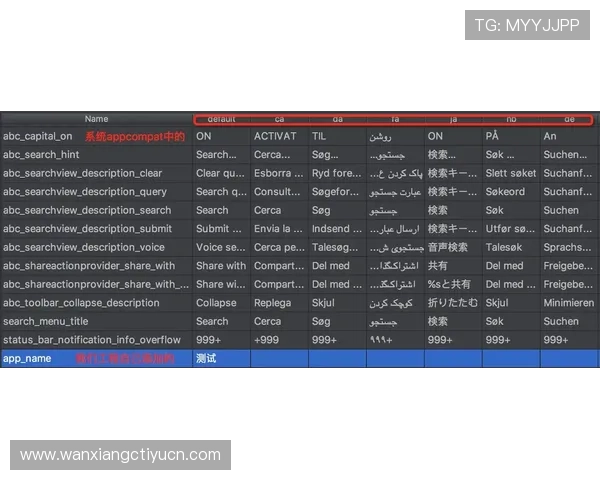Screen dimensions: 600x480
Task: Select the abc_capital_on key row
Action: click(38, 137)
